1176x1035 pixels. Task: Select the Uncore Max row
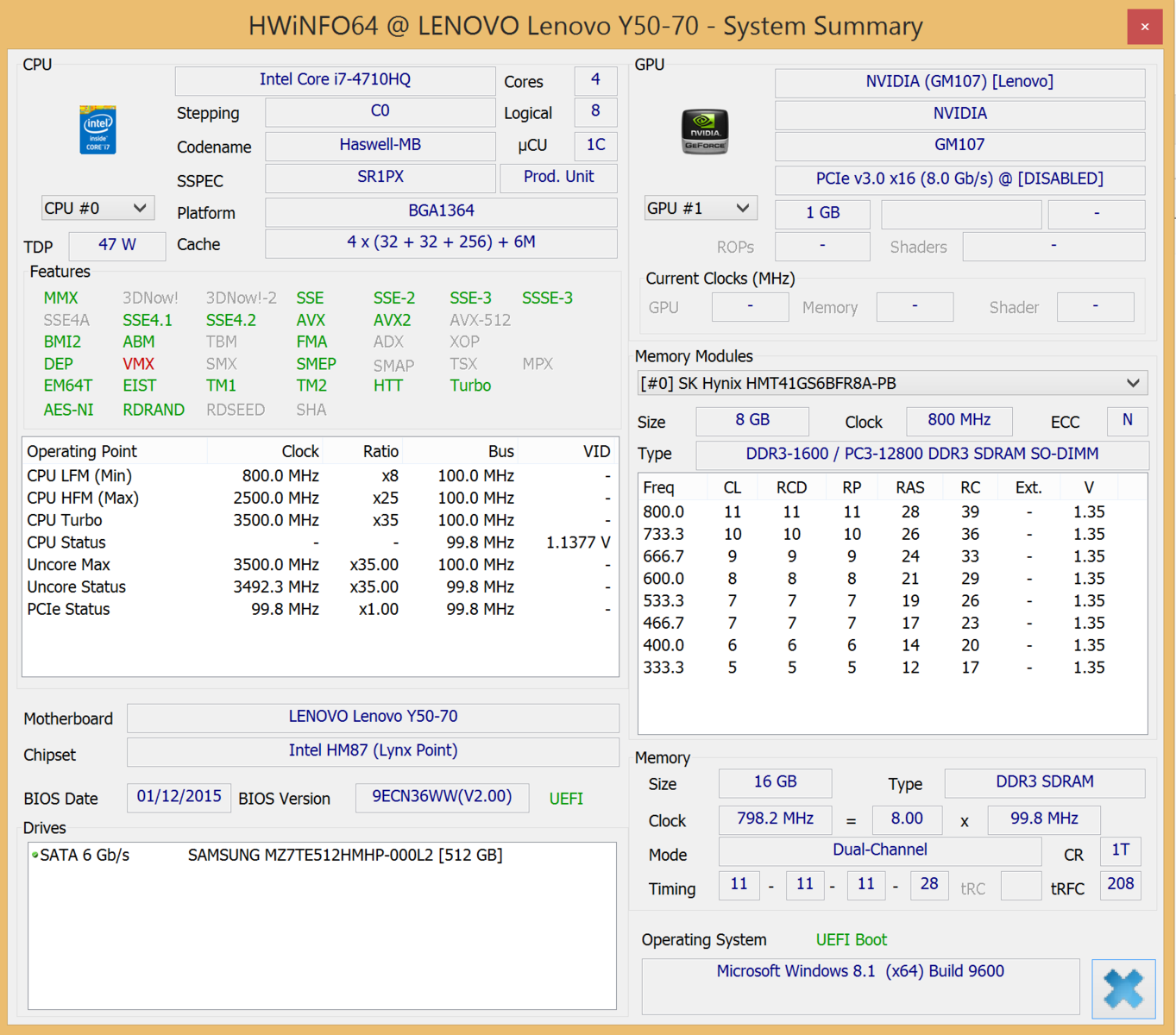click(319, 566)
